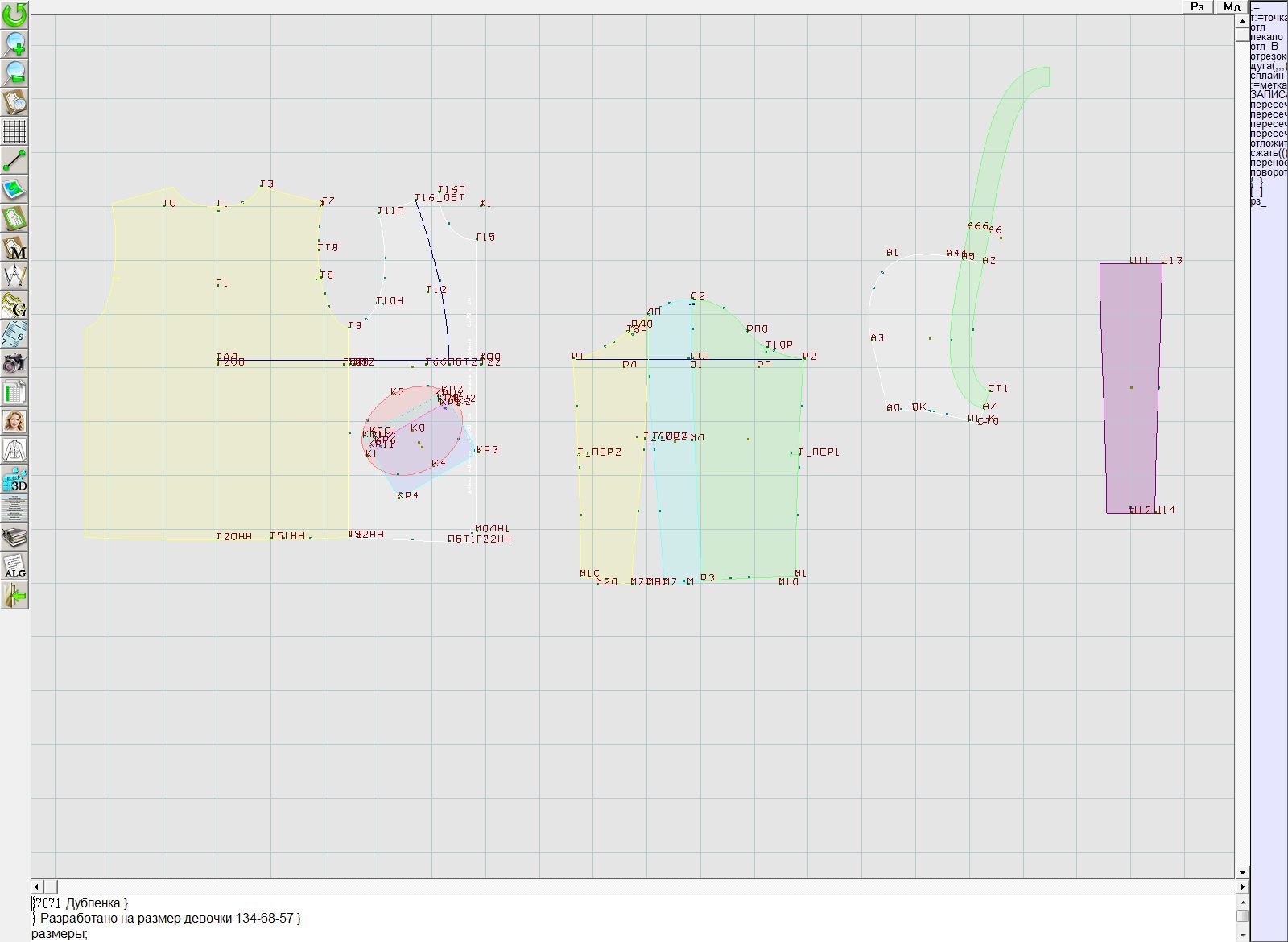This screenshot has width=1288, height=942.
Task: Open the compass divider tool
Action: 14,276
